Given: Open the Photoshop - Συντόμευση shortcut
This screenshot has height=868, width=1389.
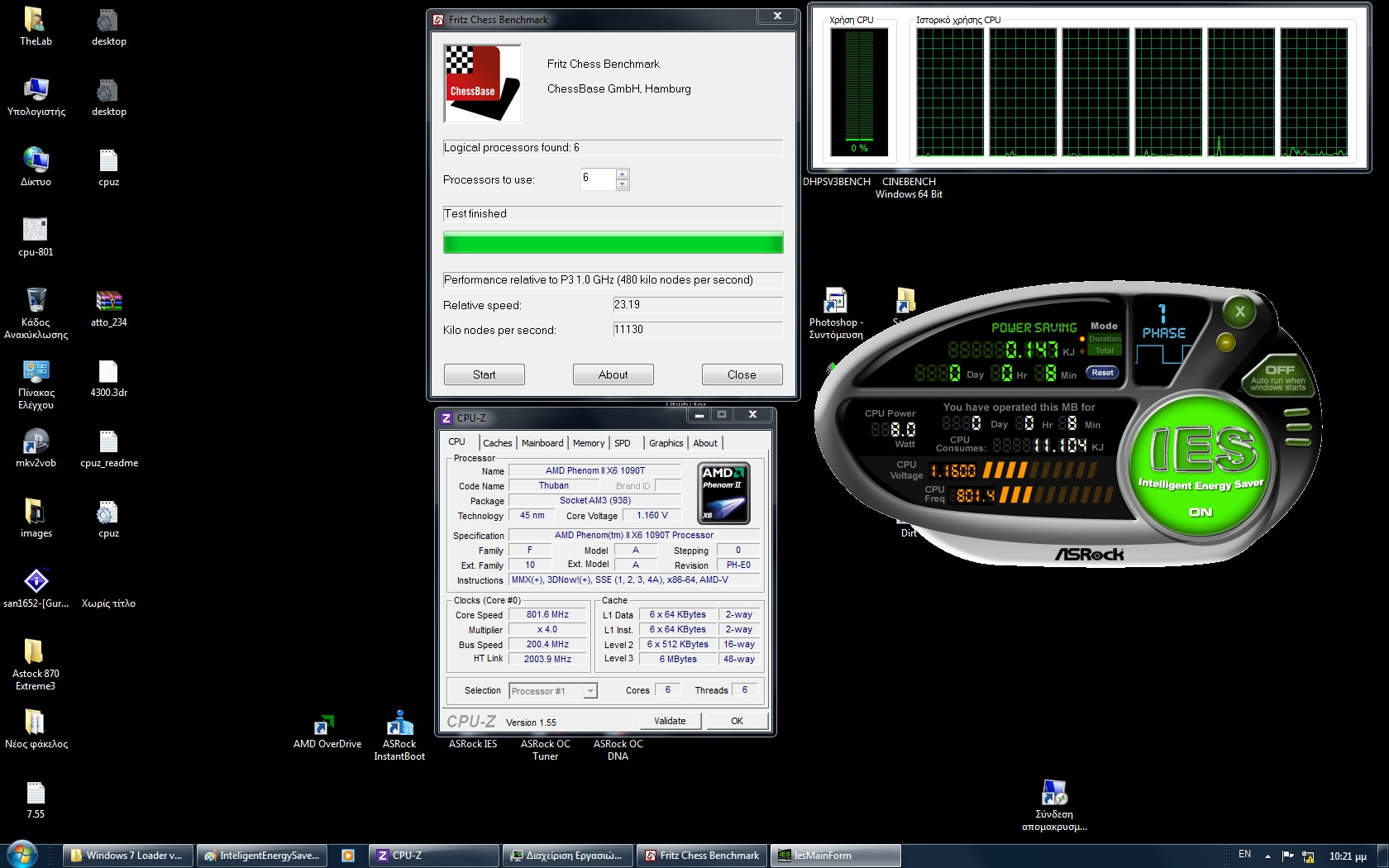Looking at the screenshot, I should [836, 313].
